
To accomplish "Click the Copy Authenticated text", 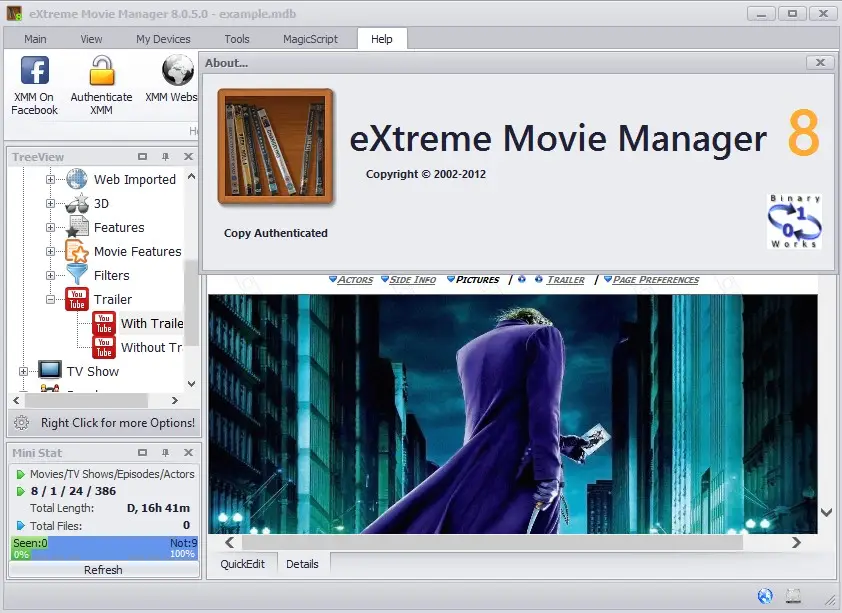I will tap(275, 233).
